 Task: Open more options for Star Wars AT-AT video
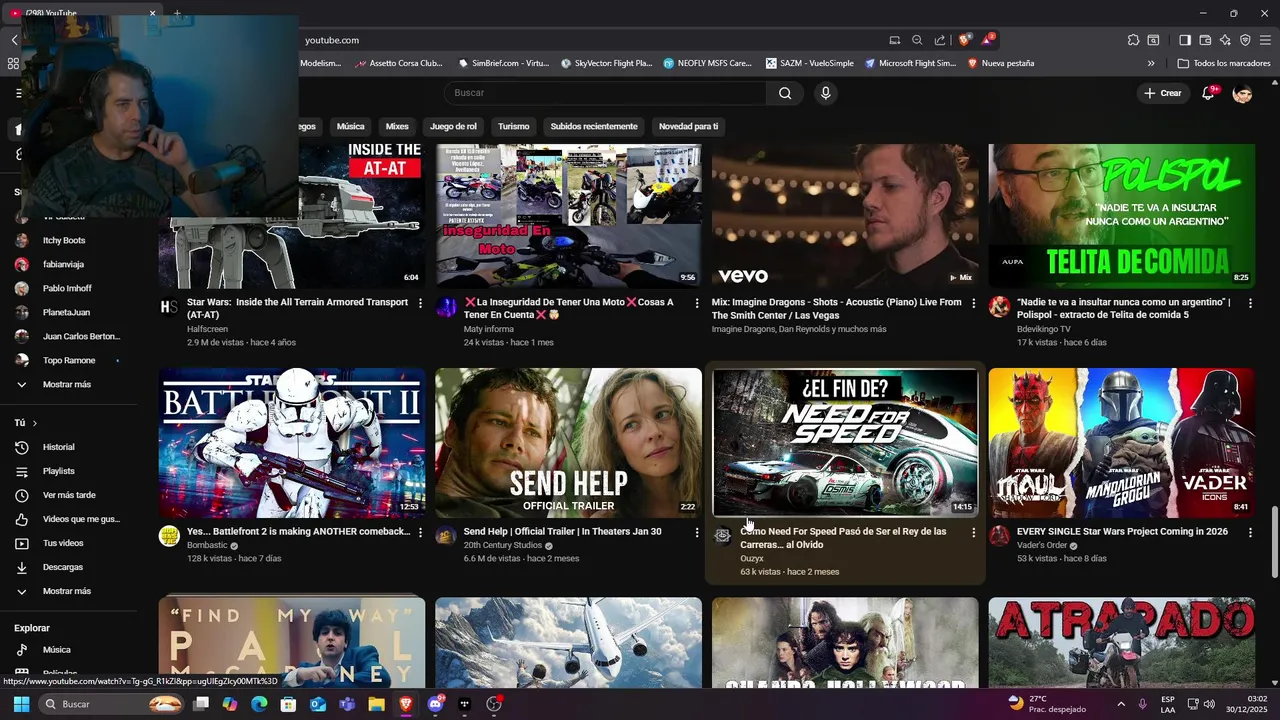point(420,303)
